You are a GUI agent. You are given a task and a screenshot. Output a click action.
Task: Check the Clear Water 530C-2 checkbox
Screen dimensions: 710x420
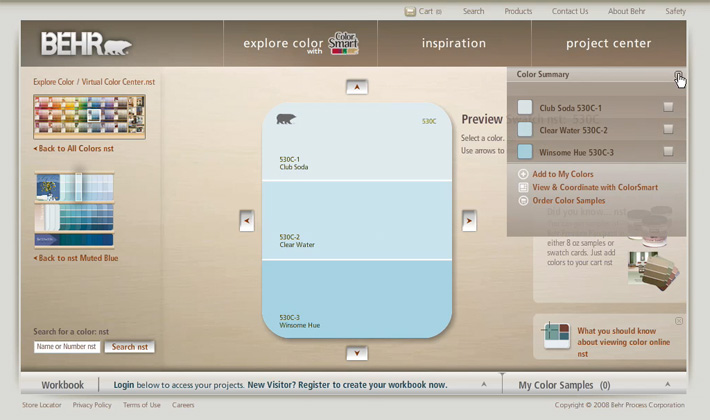tap(668, 129)
